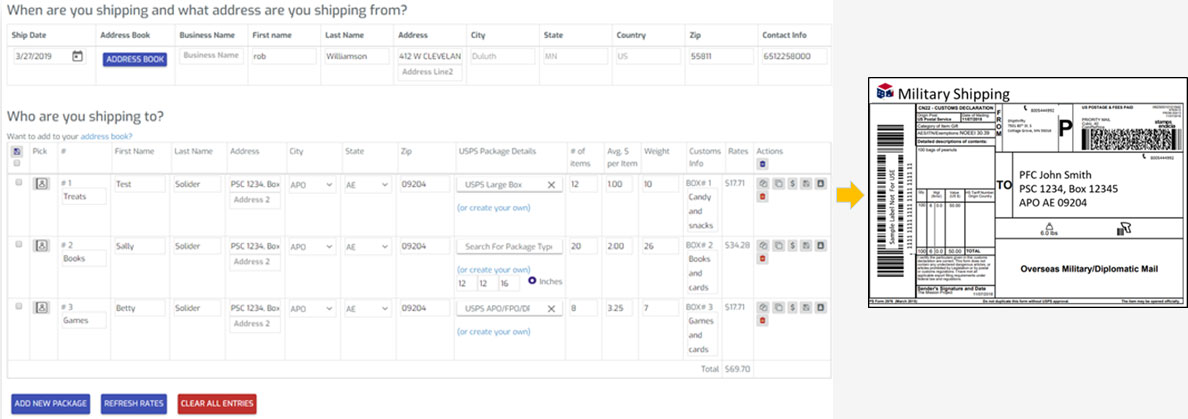This screenshot has width=1188, height=419.
Task: Click the address pick icon for package #1
Action: [42, 185]
